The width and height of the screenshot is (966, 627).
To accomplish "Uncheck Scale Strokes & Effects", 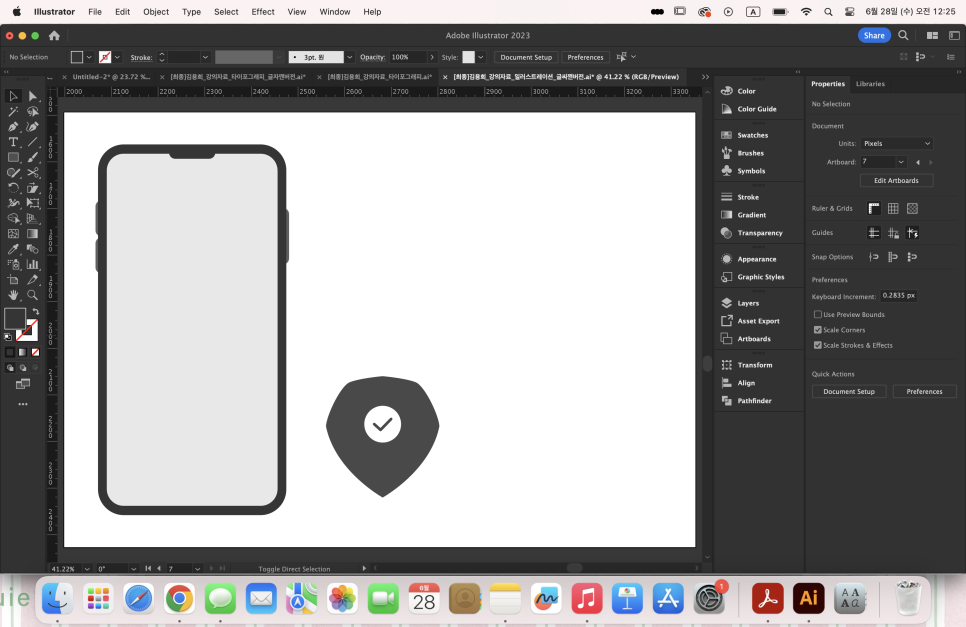I will tap(818, 345).
